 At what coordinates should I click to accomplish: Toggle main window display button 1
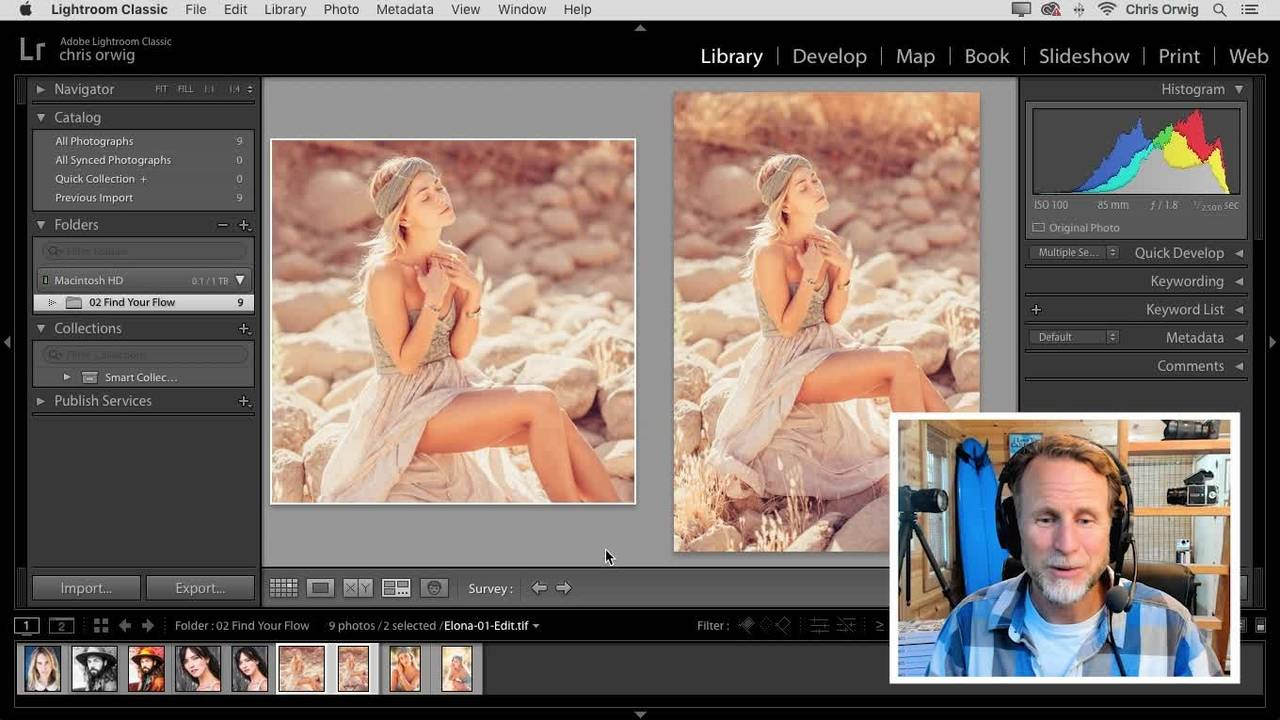click(27, 626)
